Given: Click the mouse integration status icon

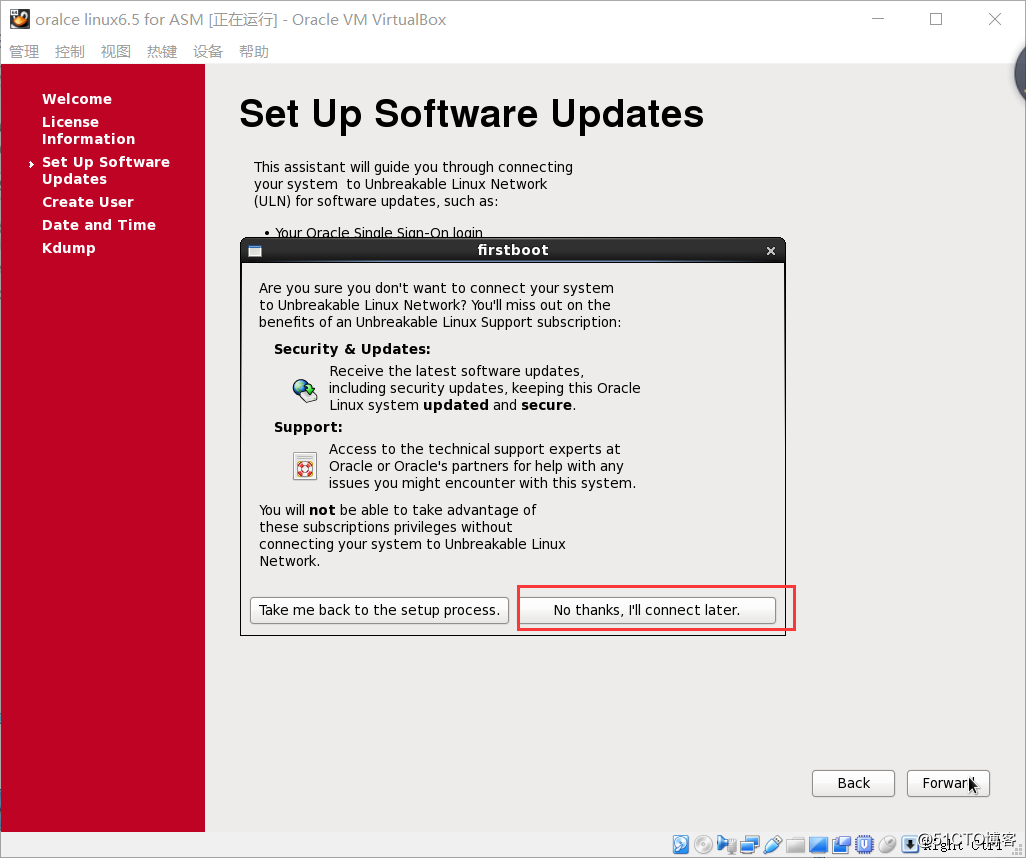Looking at the screenshot, I should pos(887,844).
